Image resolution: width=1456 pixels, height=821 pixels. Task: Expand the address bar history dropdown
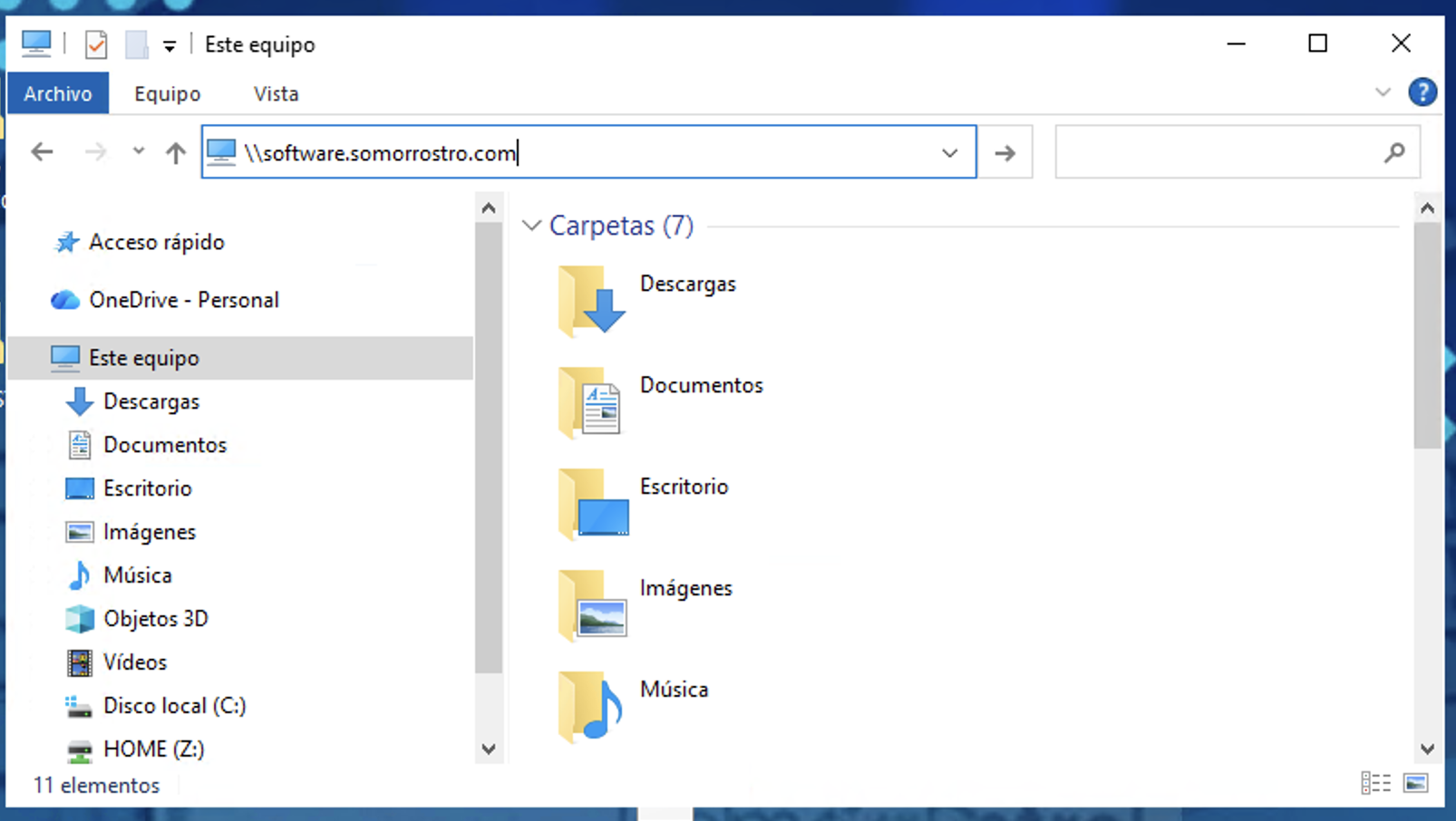[x=949, y=153]
